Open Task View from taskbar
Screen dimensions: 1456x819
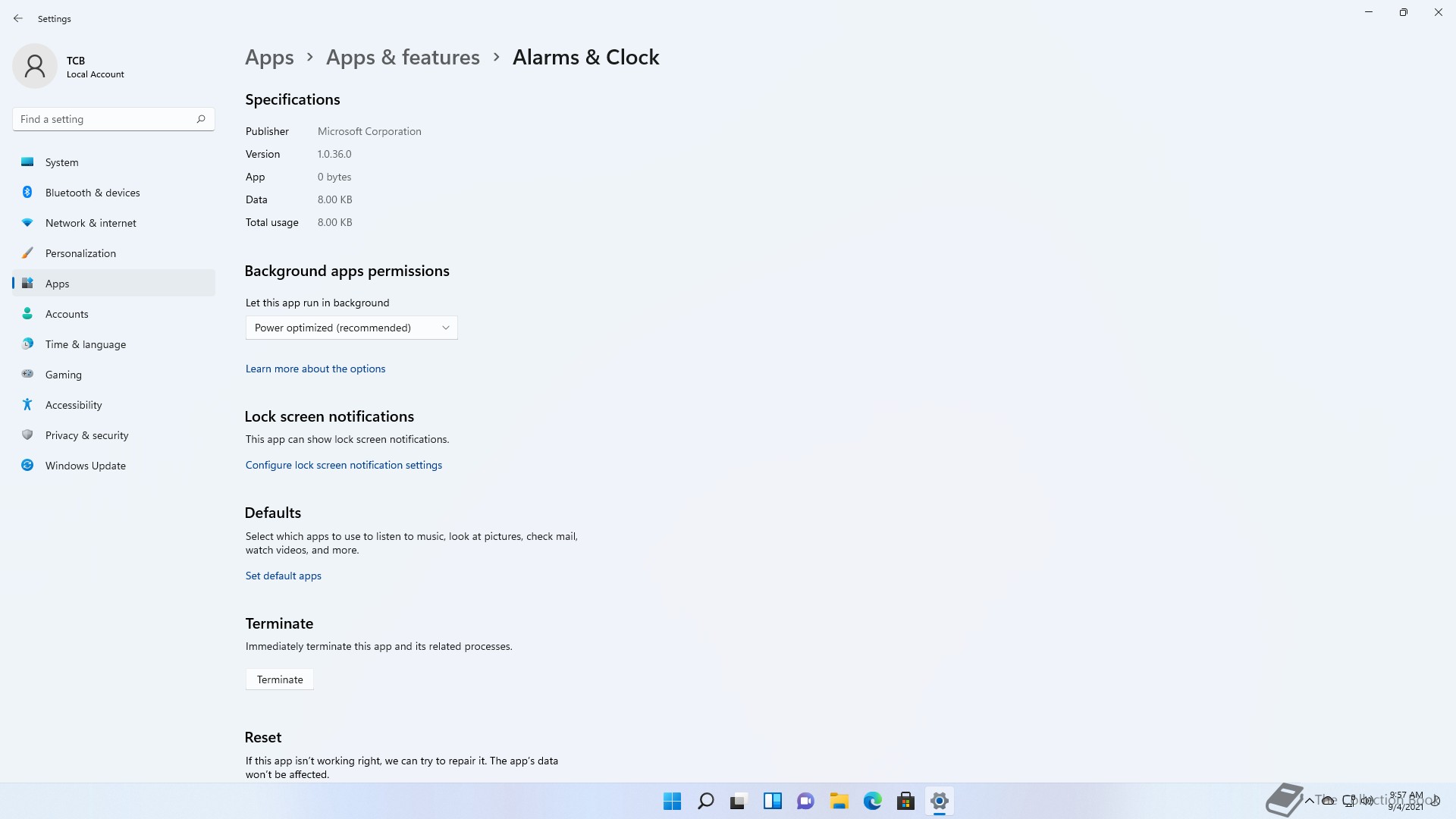click(739, 801)
